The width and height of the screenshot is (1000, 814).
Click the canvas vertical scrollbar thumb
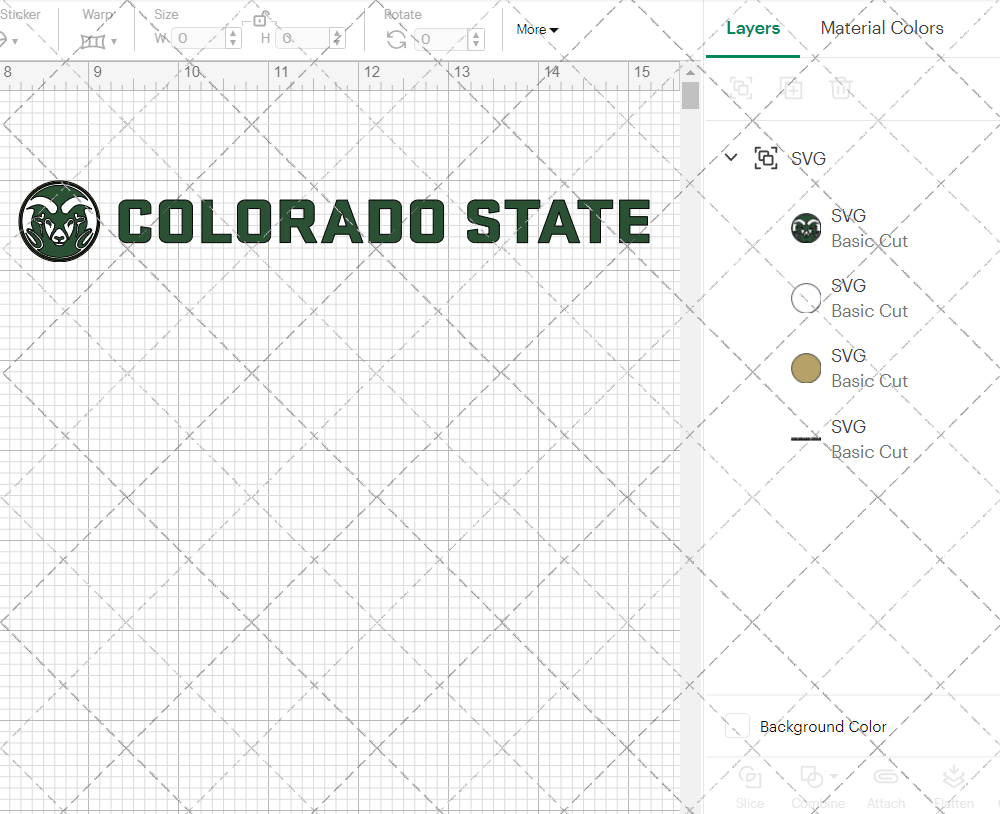(690, 96)
